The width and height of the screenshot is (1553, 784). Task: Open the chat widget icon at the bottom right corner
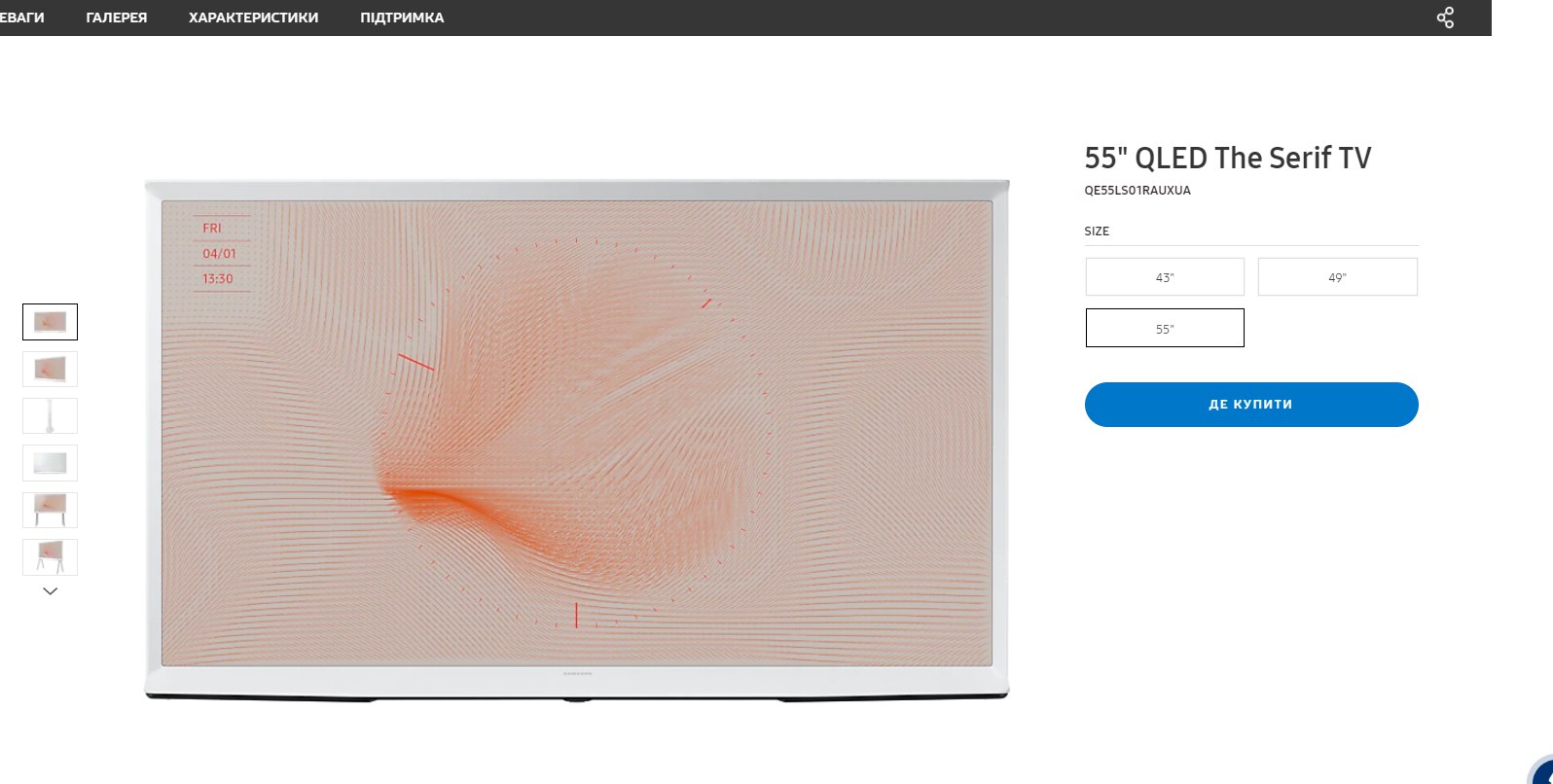coord(1540,770)
